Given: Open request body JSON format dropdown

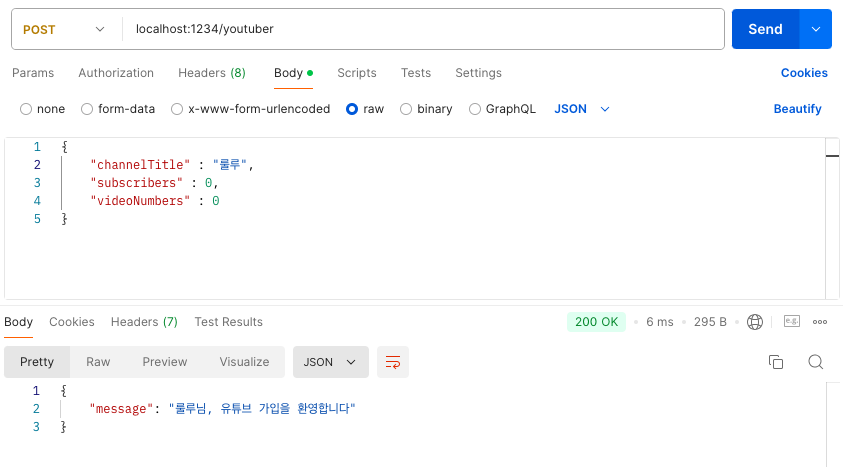Looking at the screenshot, I should point(582,109).
